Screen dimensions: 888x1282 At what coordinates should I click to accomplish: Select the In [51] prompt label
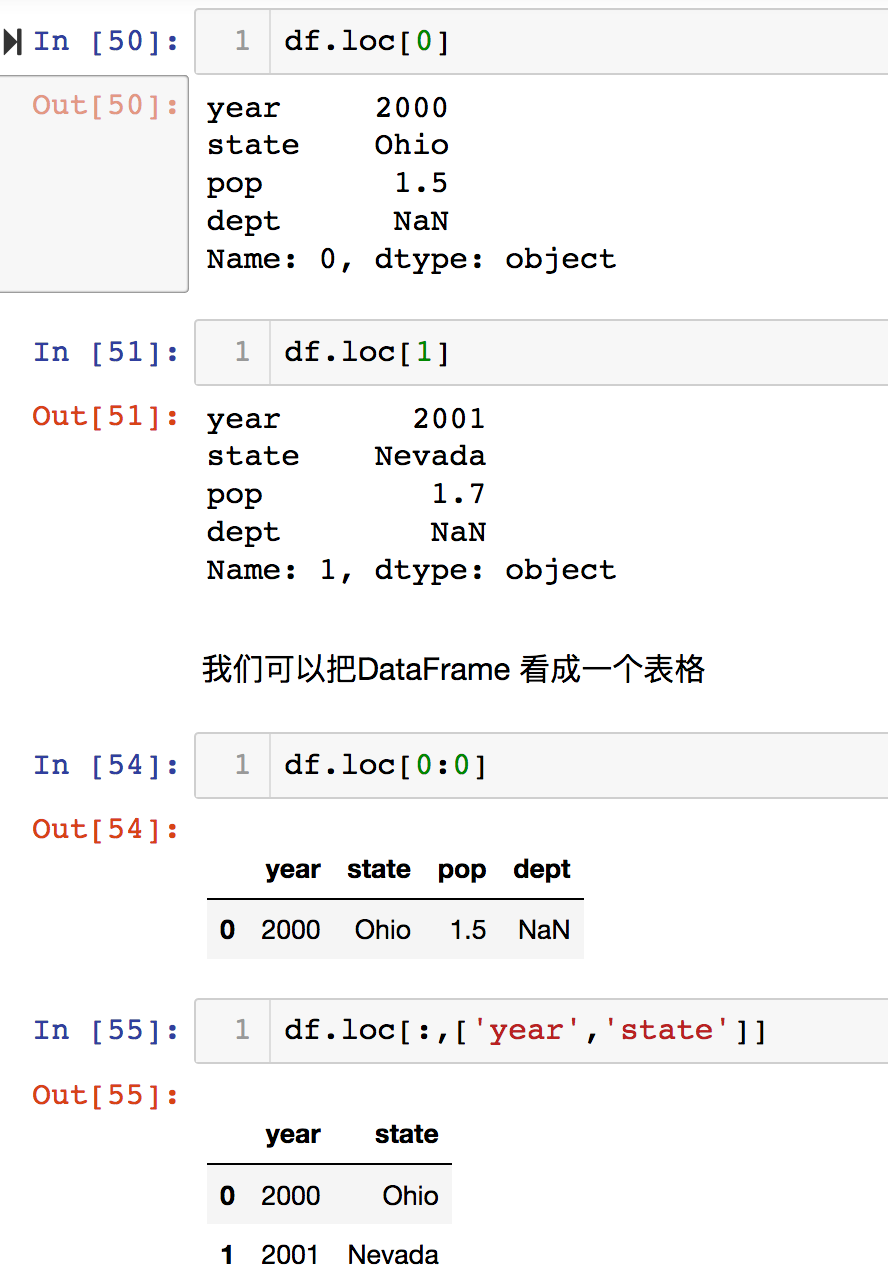coord(106,352)
